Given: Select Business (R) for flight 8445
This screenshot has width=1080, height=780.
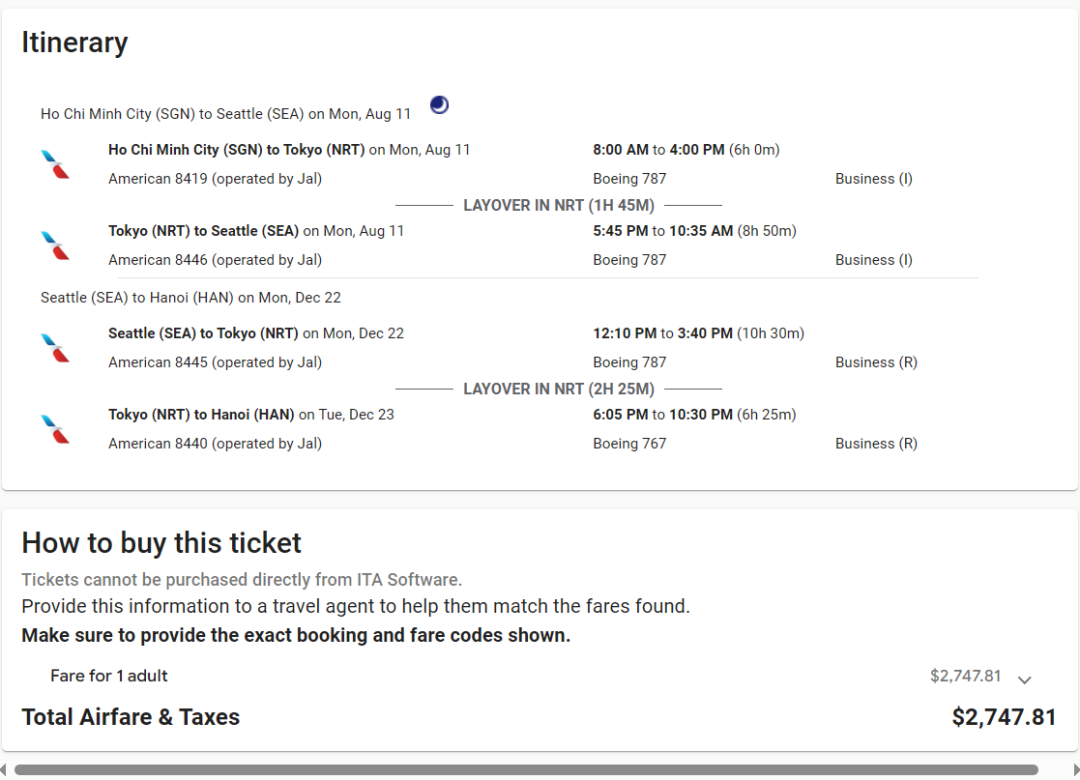Looking at the screenshot, I should point(876,362).
